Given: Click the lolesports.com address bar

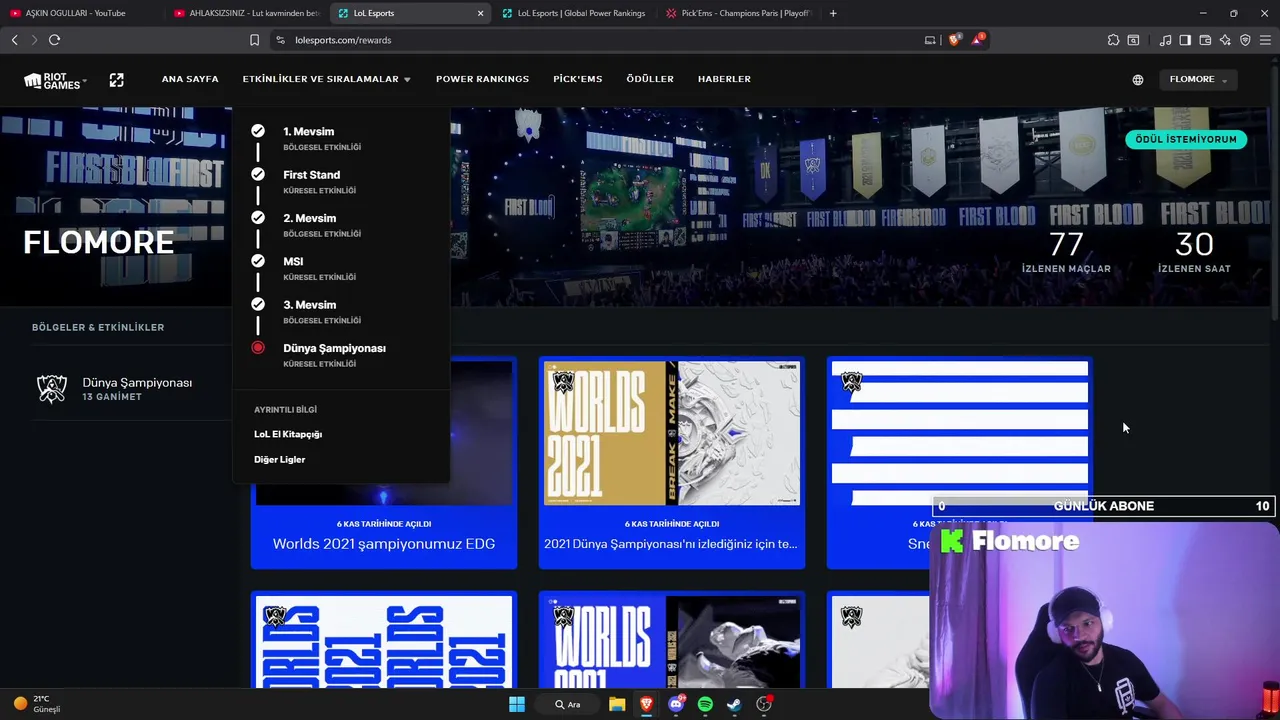Looking at the screenshot, I should pyautogui.click(x=600, y=40).
